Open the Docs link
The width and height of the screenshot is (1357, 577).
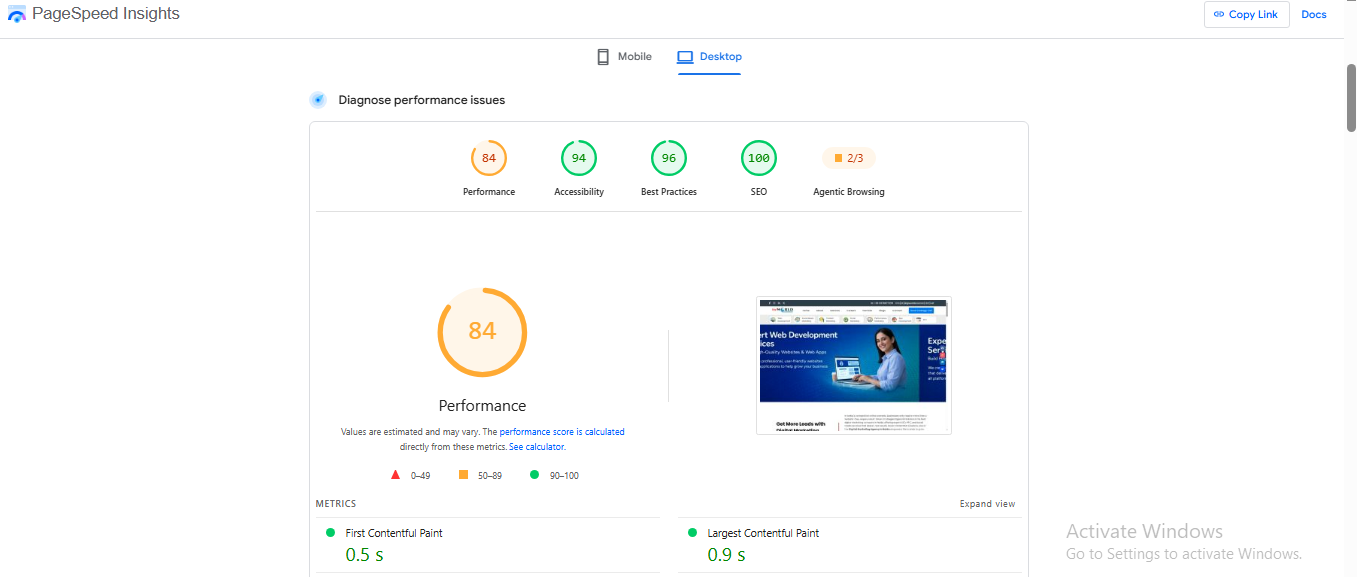coord(1314,14)
